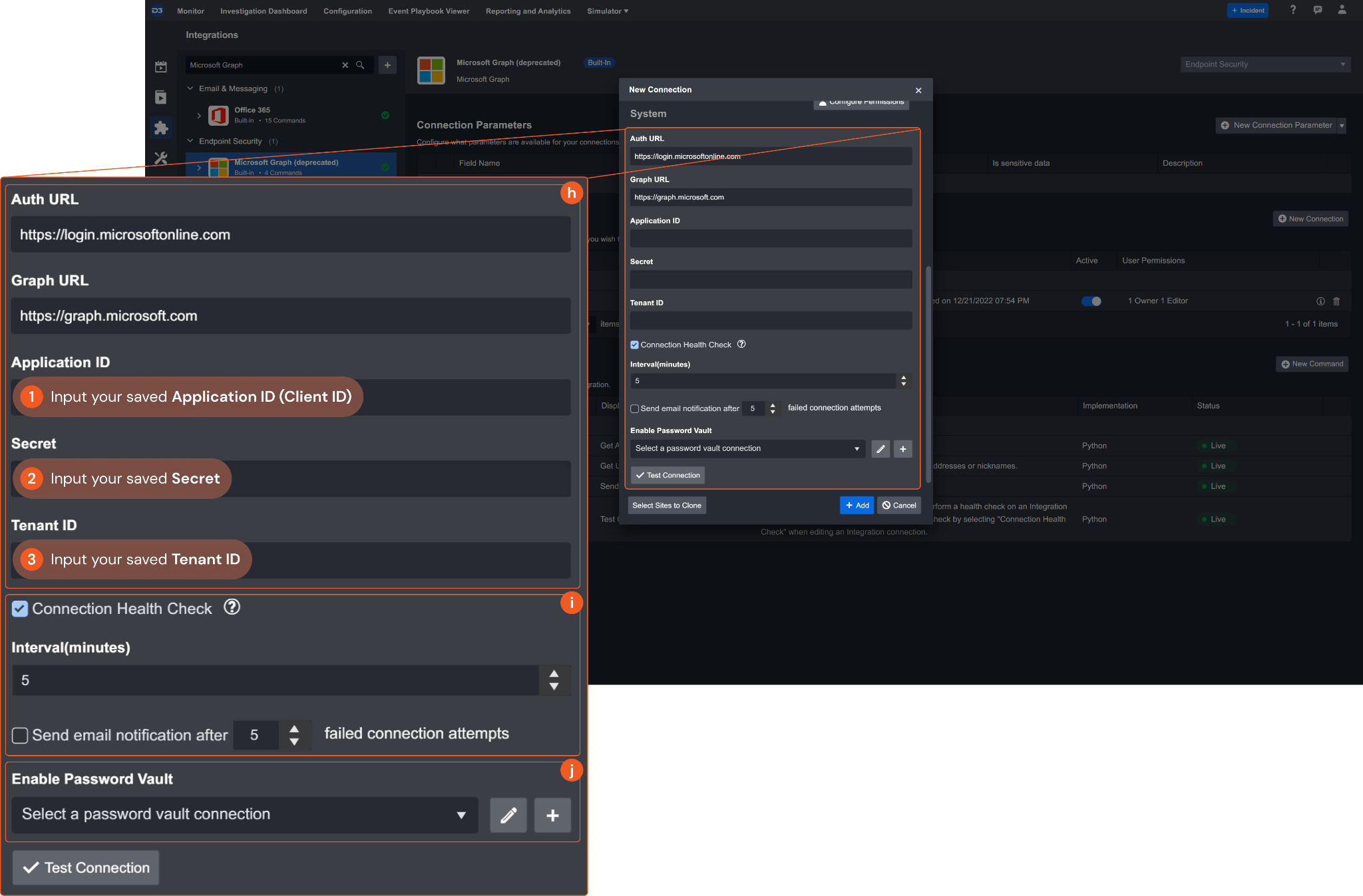Toggle Connection Health Check in enlarged callout
Image resolution: width=1363 pixels, height=896 pixels.
click(x=20, y=609)
